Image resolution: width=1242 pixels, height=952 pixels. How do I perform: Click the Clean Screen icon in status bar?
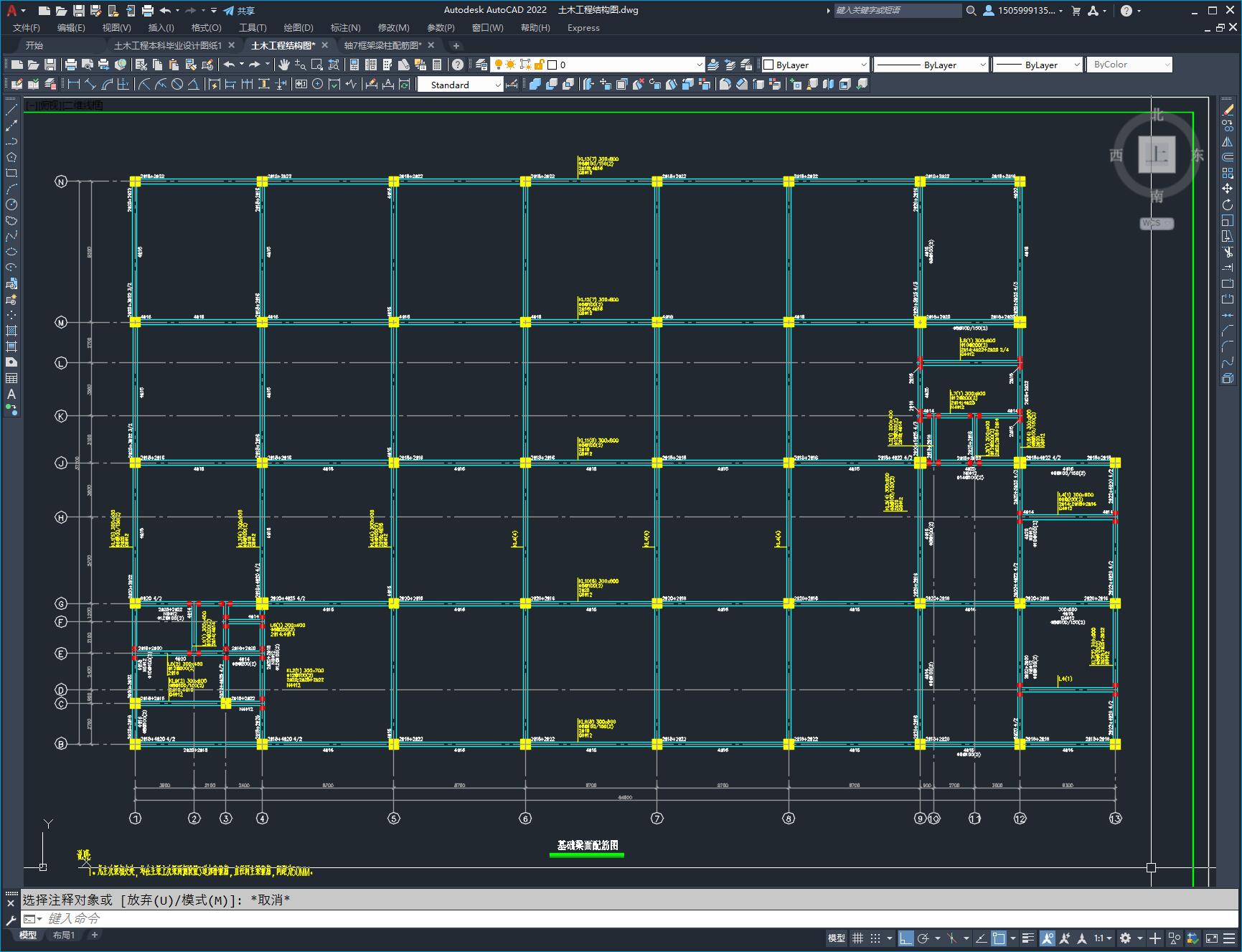click(1211, 938)
